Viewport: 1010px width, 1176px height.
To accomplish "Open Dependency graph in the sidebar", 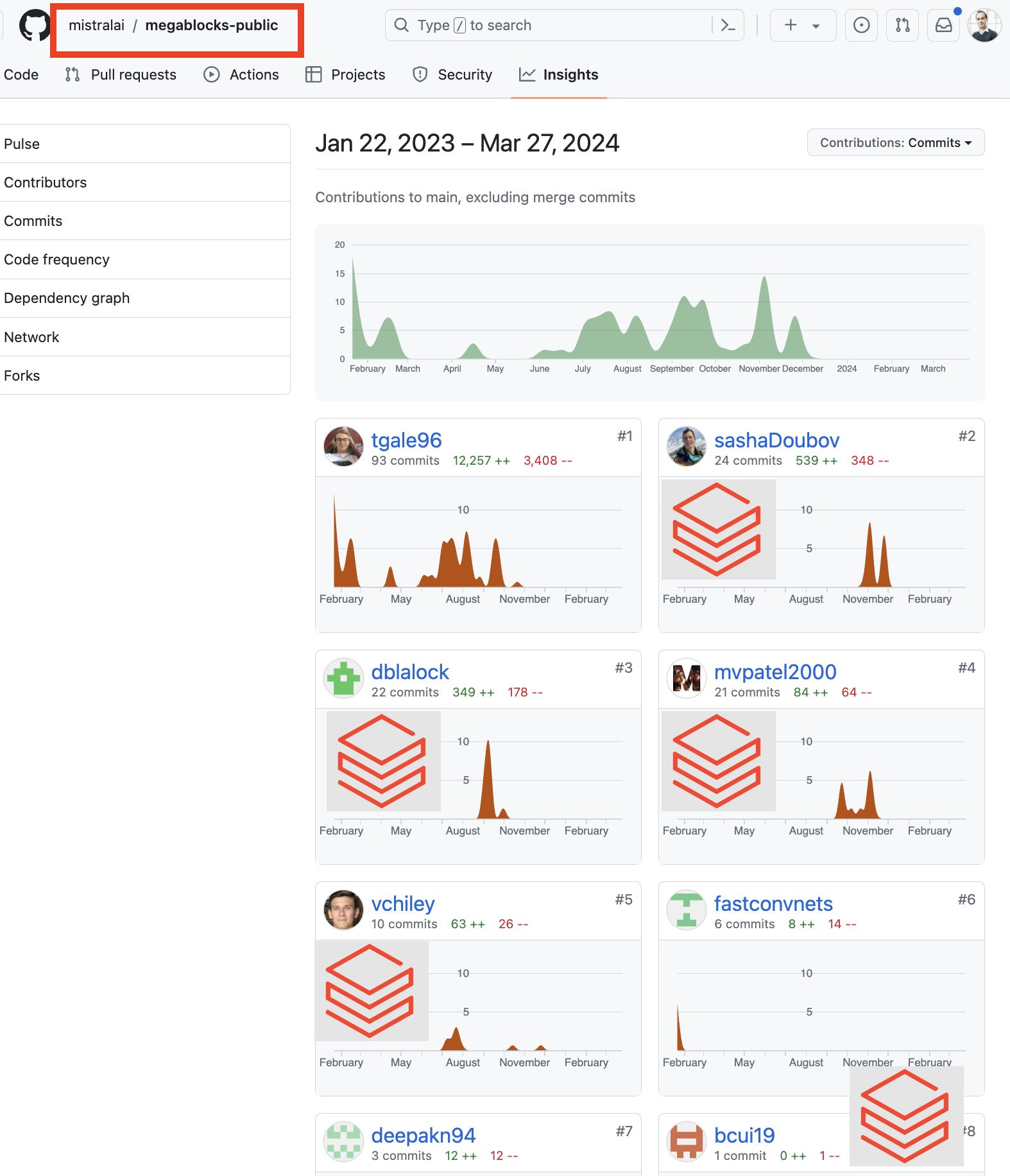I will (145, 298).
